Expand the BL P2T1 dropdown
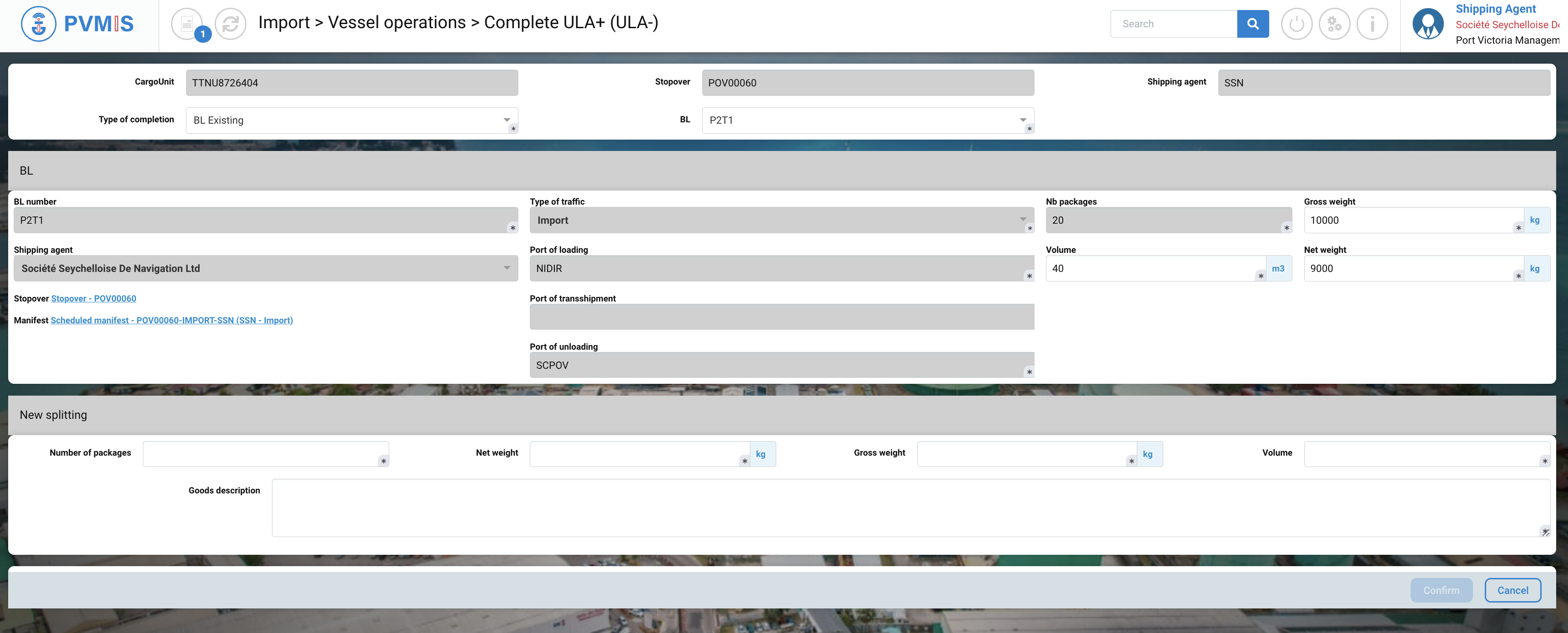This screenshot has width=1568, height=633. (867, 120)
